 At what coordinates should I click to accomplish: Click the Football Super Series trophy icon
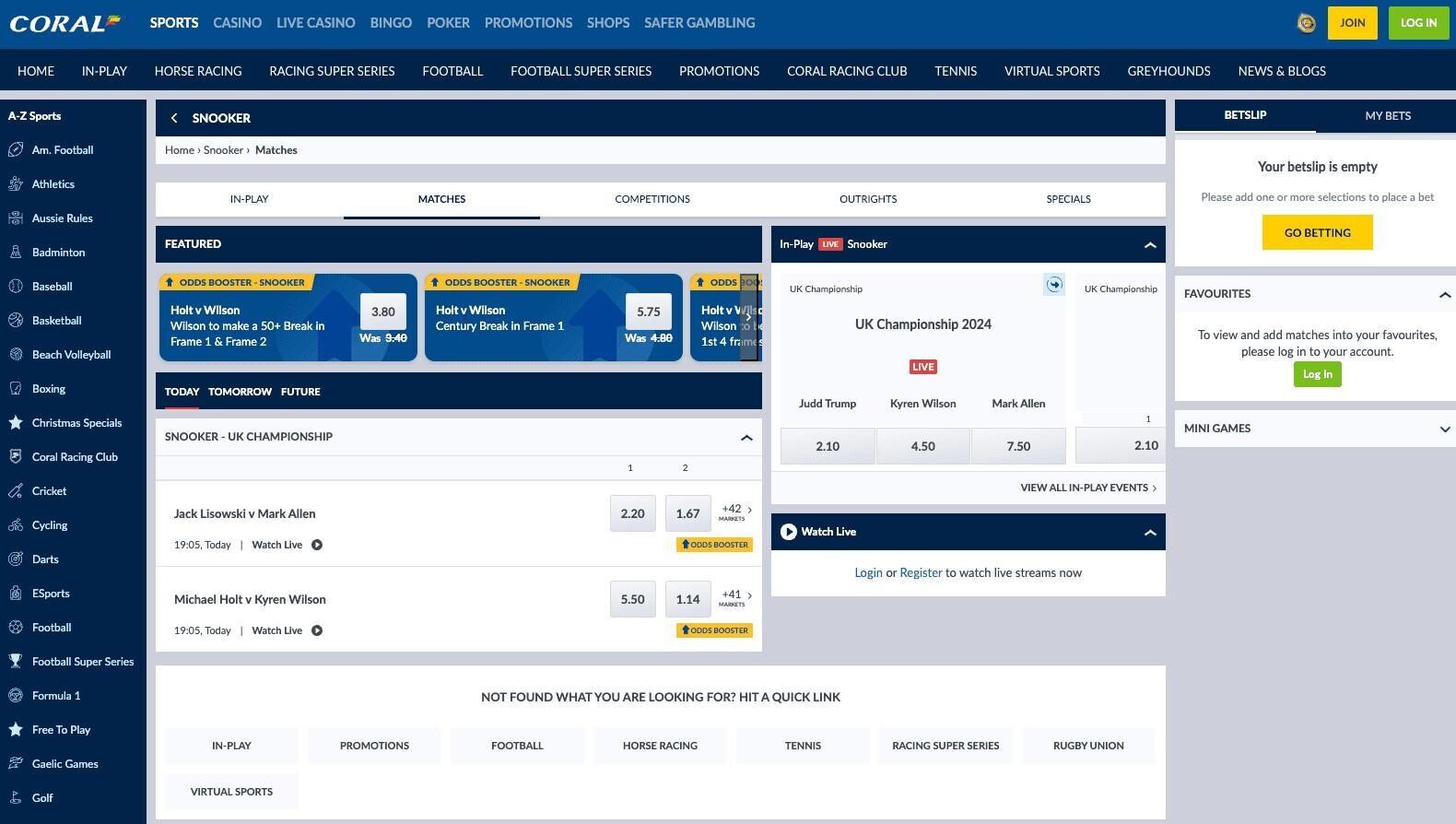[16, 662]
